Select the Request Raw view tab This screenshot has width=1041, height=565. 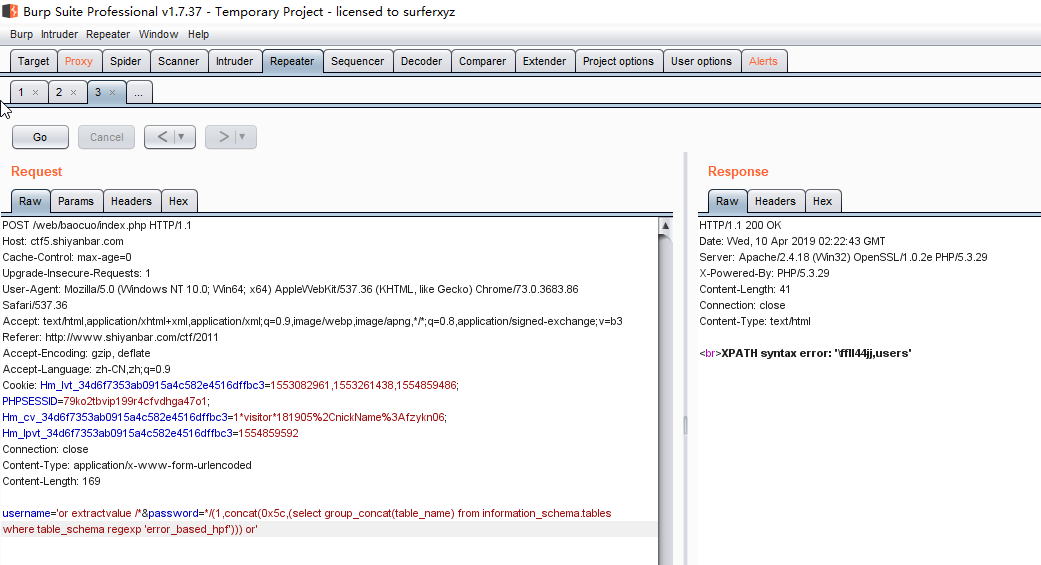(x=30, y=201)
